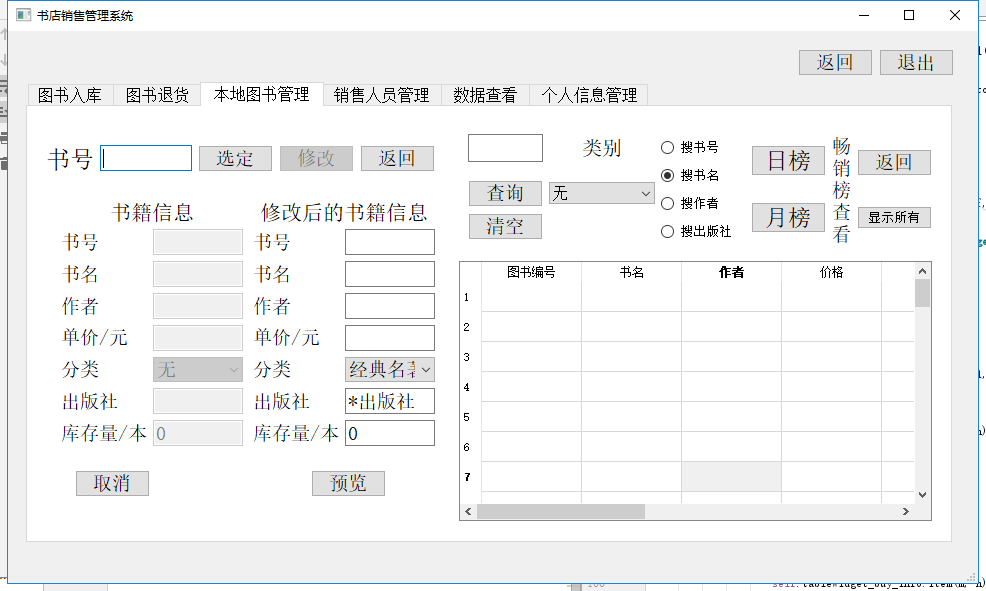Click the 退出 button
Image resolution: width=986 pixels, height=591 pixels.
[x=916, y=62]
